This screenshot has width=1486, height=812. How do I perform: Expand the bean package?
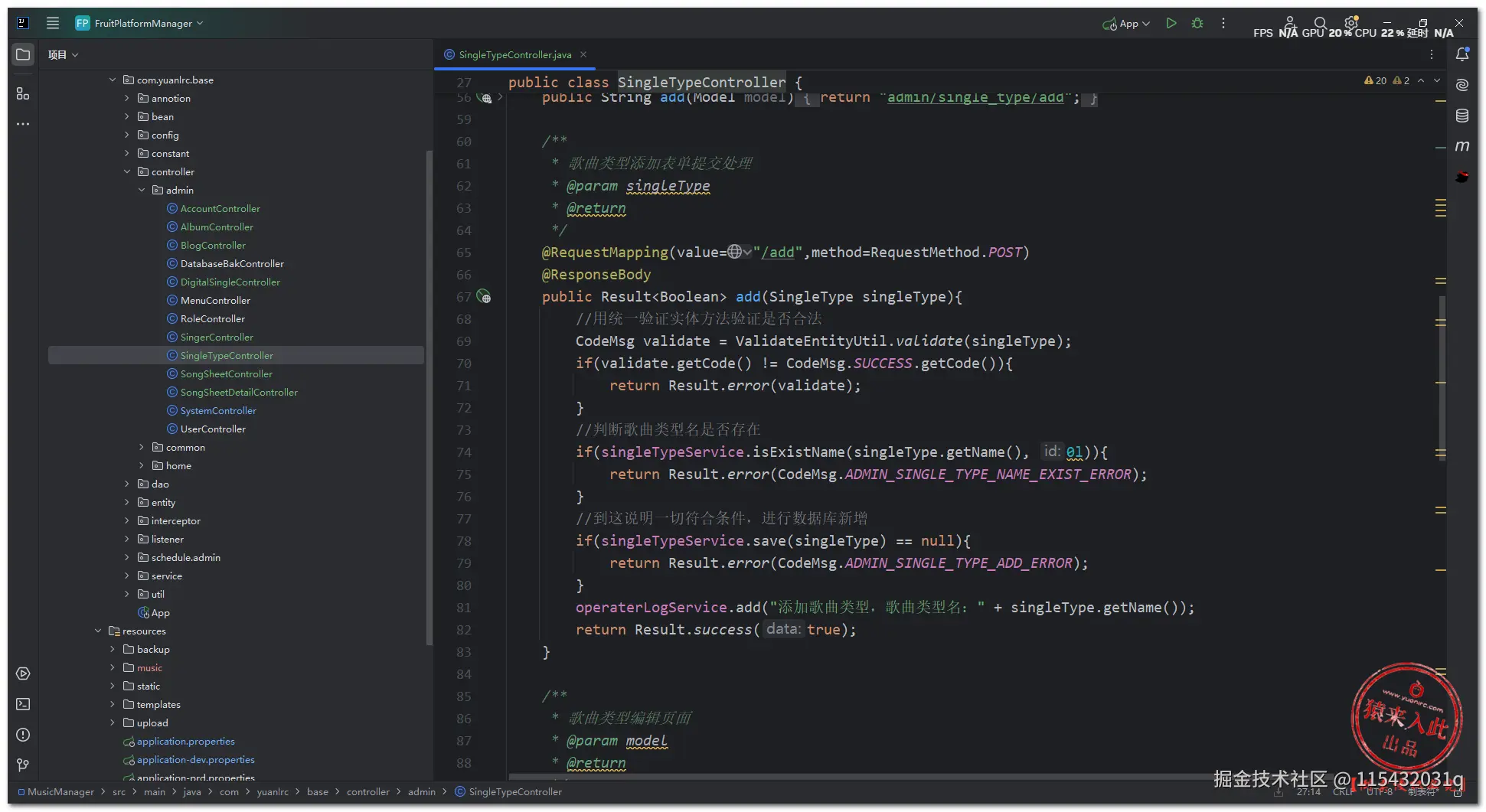pos(127,116)
